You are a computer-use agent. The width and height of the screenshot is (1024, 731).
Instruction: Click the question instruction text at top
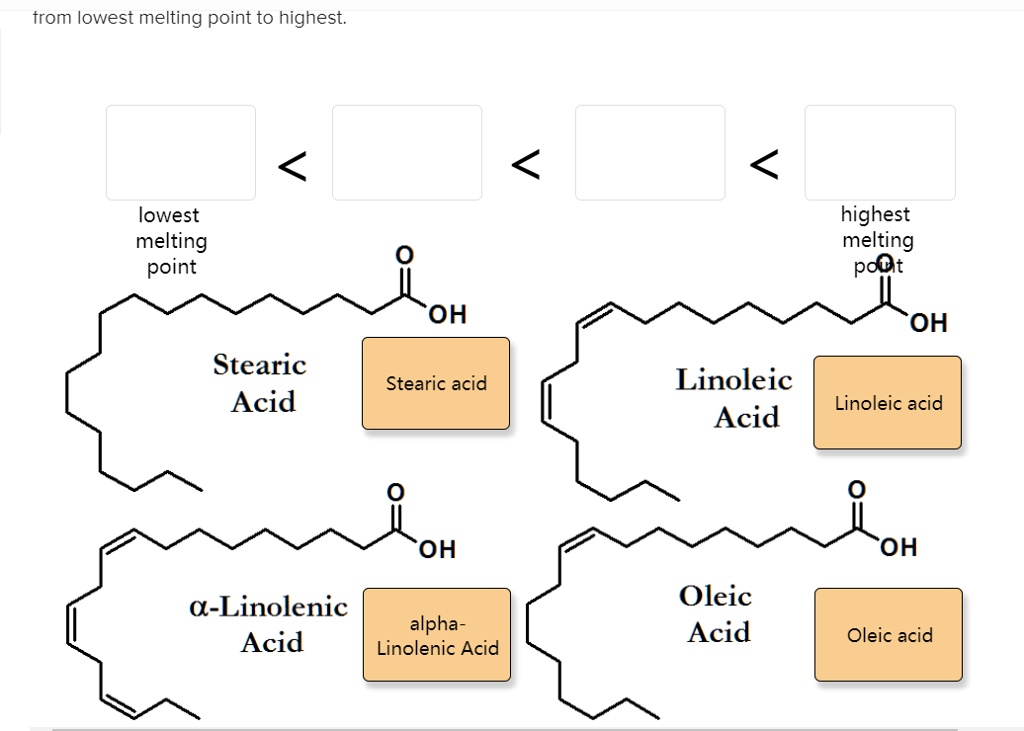coord(188,16)
